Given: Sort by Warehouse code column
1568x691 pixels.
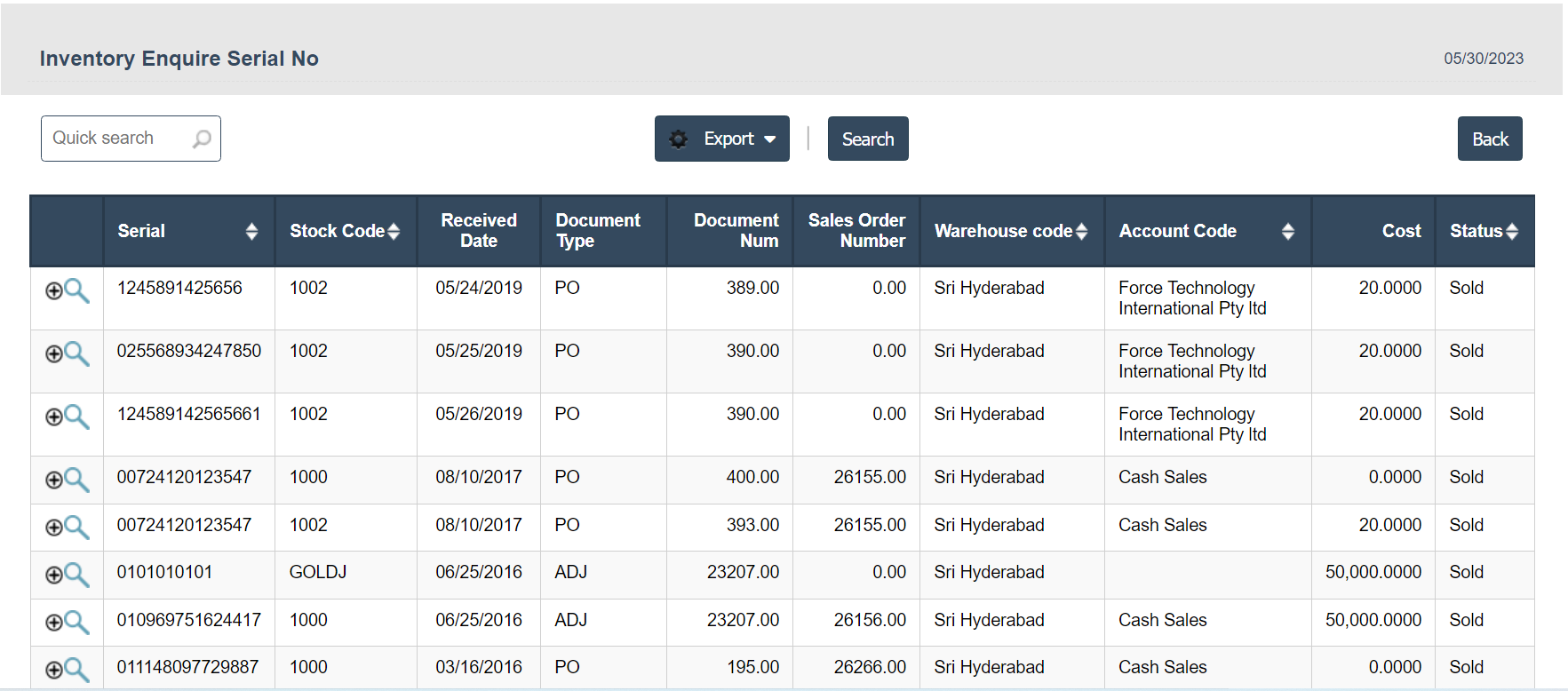Looking at the screenshot, I should click(x=1081, y=232).
